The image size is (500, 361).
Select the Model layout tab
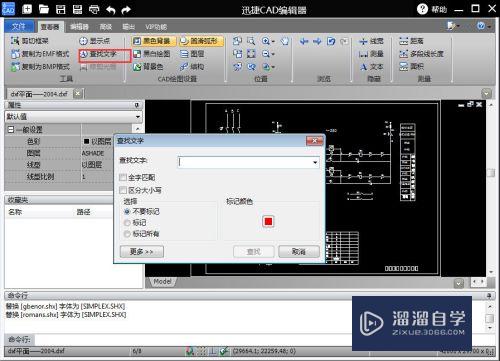click(x=162, y=282)
